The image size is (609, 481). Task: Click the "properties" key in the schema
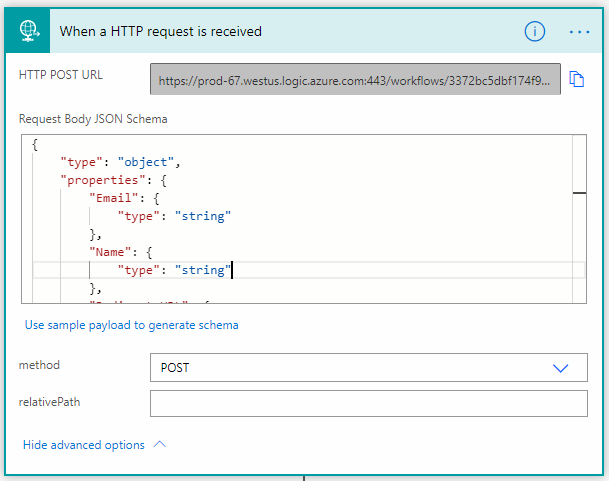tap(103, 180)
